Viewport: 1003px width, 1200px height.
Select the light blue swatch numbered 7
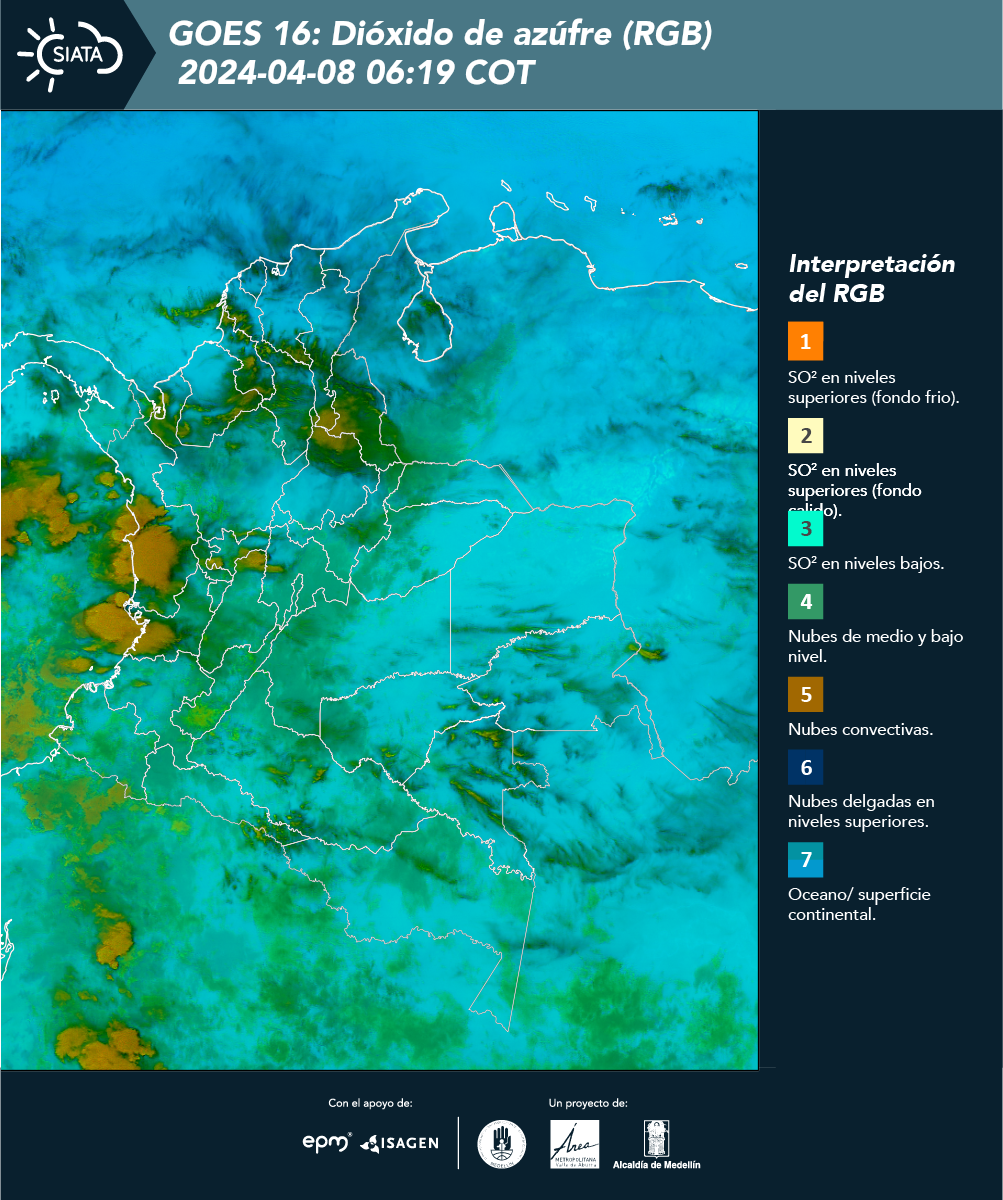805,860
